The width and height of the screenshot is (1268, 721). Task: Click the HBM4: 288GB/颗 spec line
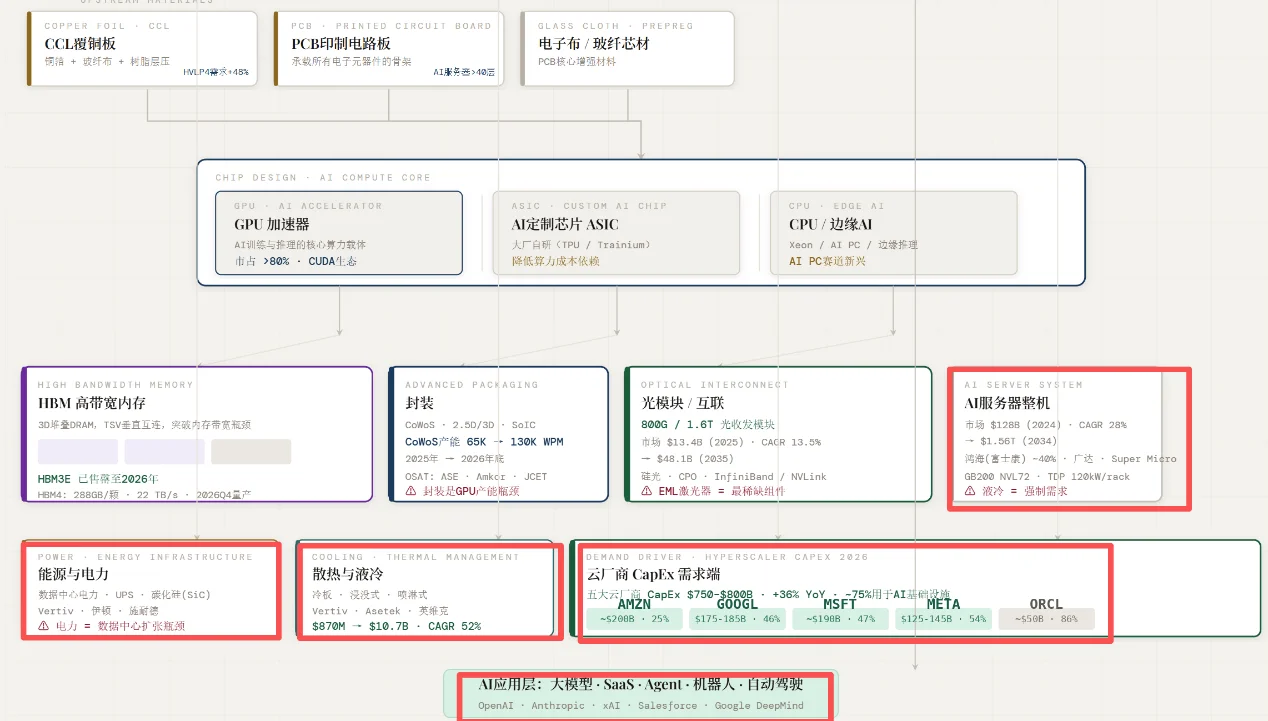point(144,495)
